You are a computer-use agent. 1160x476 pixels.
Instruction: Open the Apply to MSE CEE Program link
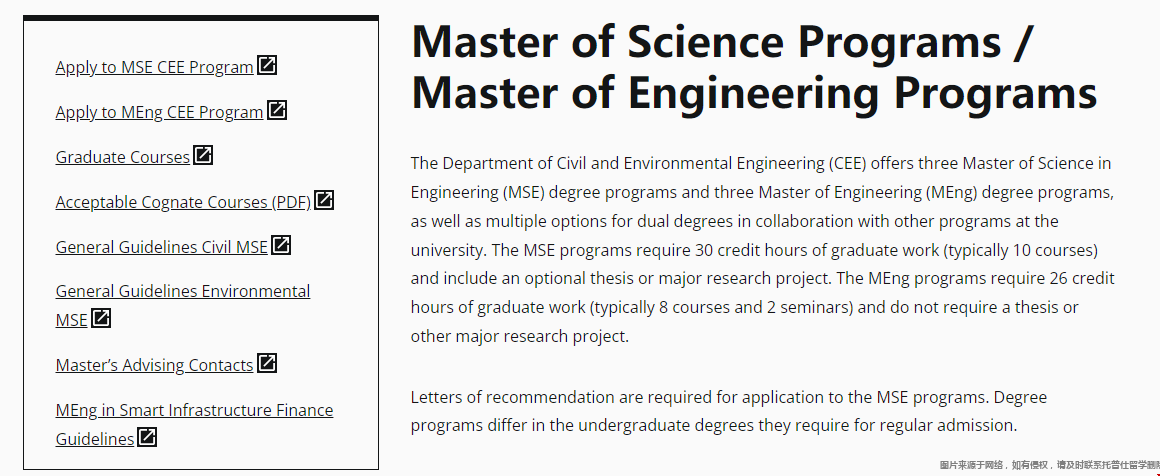point(154,67)
